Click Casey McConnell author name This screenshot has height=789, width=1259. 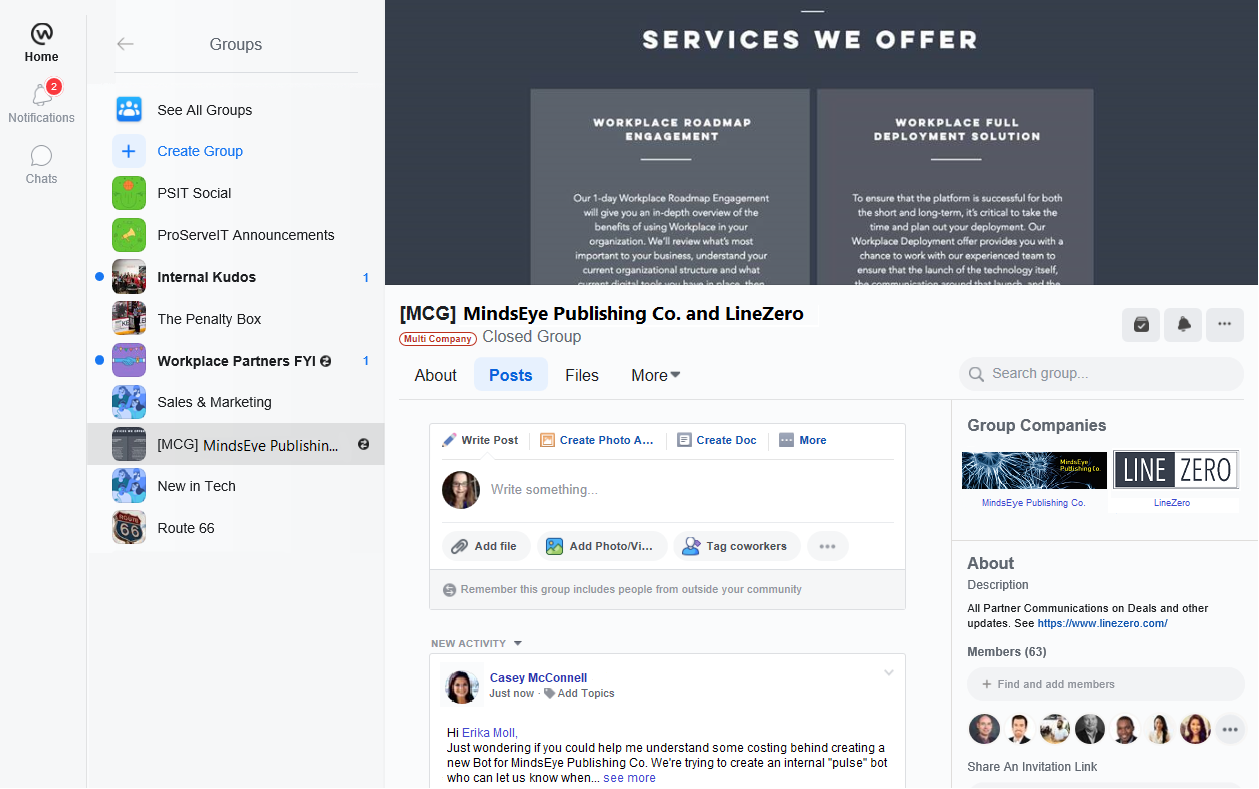[x=538, y=677]
